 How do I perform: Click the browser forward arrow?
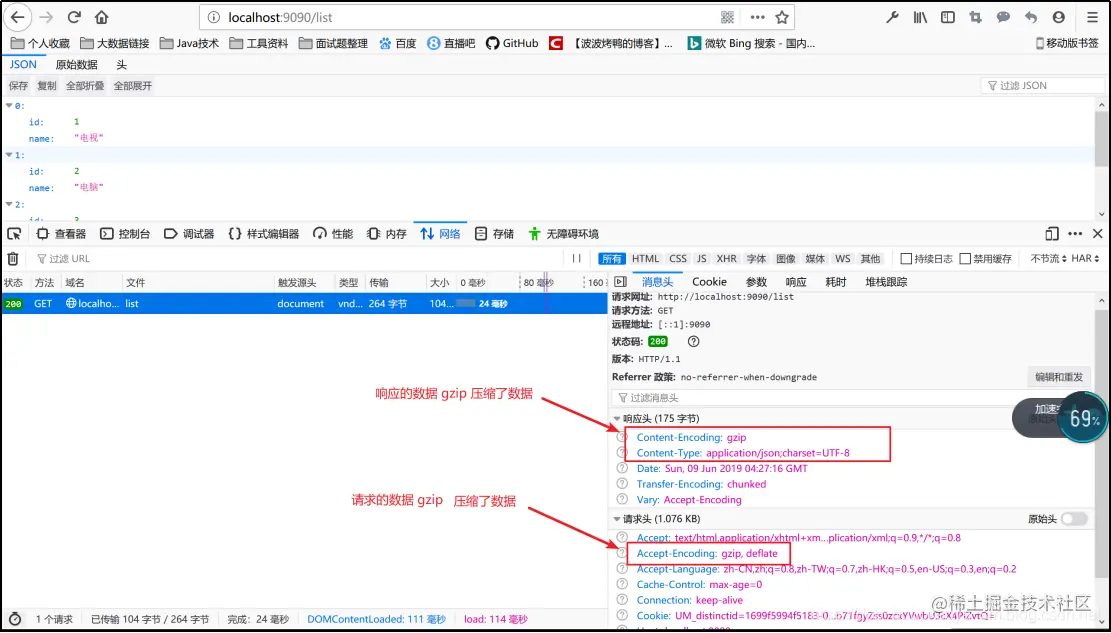[46, 17]
